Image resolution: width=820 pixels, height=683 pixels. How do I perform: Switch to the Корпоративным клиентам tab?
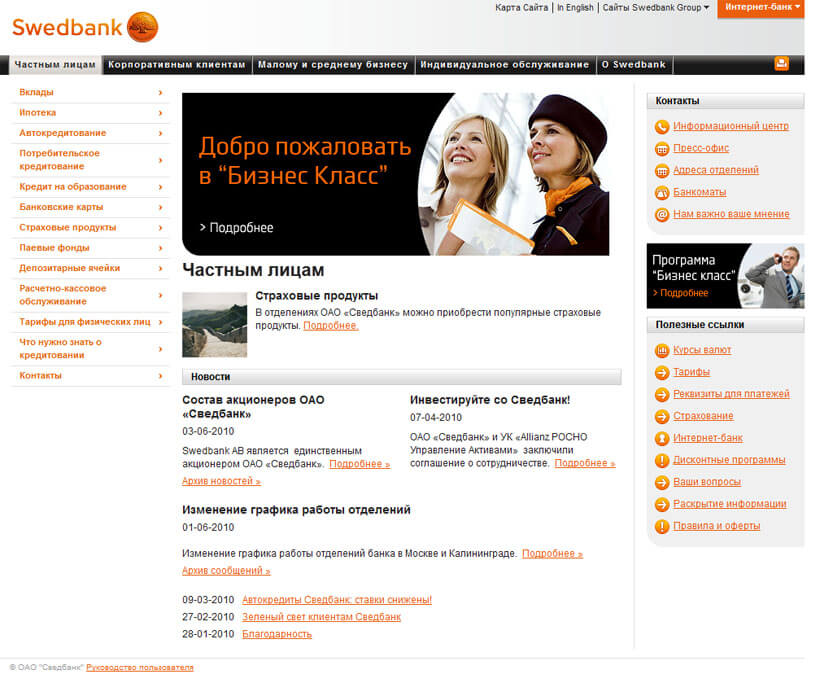point(177,65)
